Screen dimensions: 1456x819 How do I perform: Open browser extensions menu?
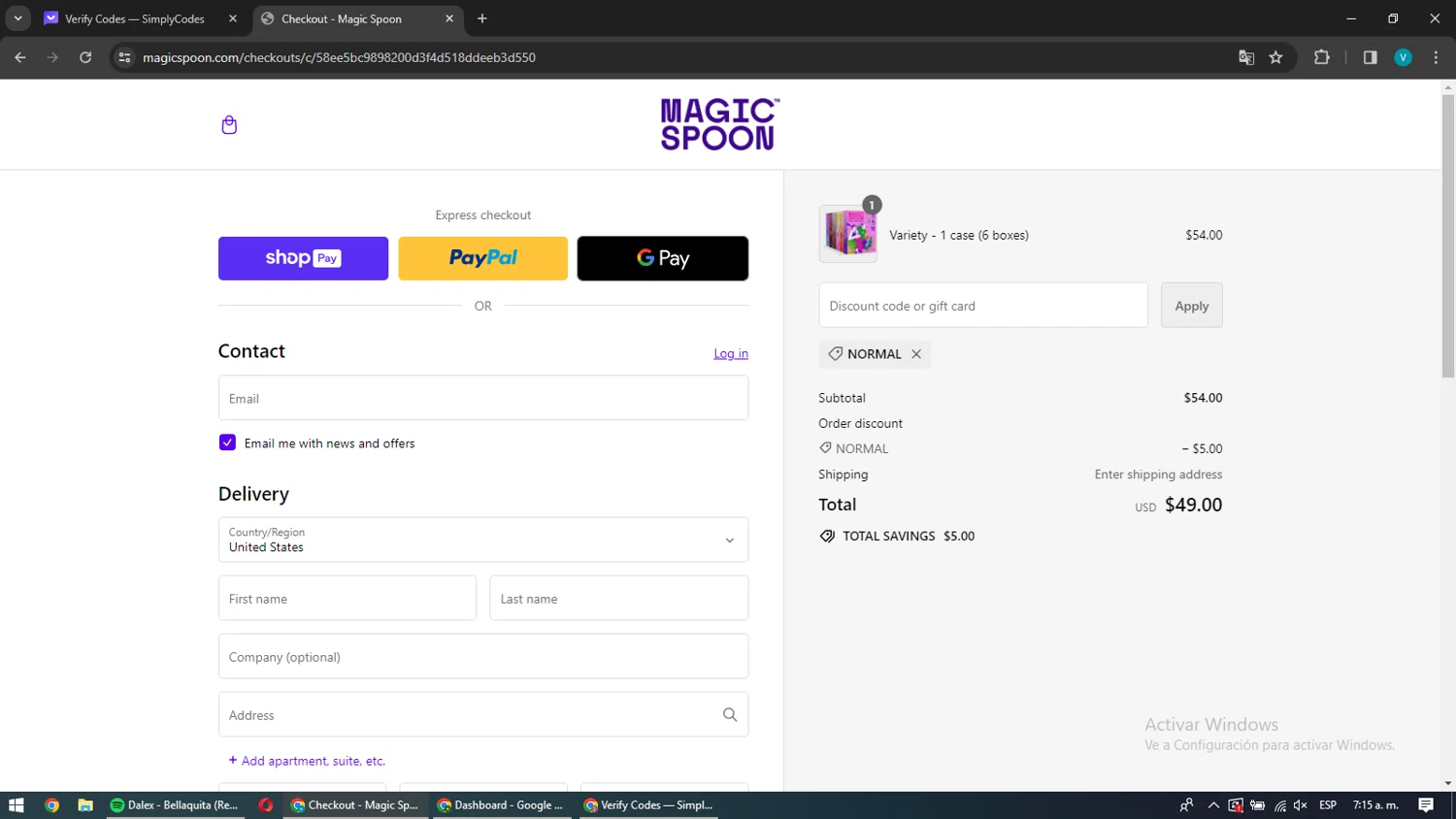1322,57
